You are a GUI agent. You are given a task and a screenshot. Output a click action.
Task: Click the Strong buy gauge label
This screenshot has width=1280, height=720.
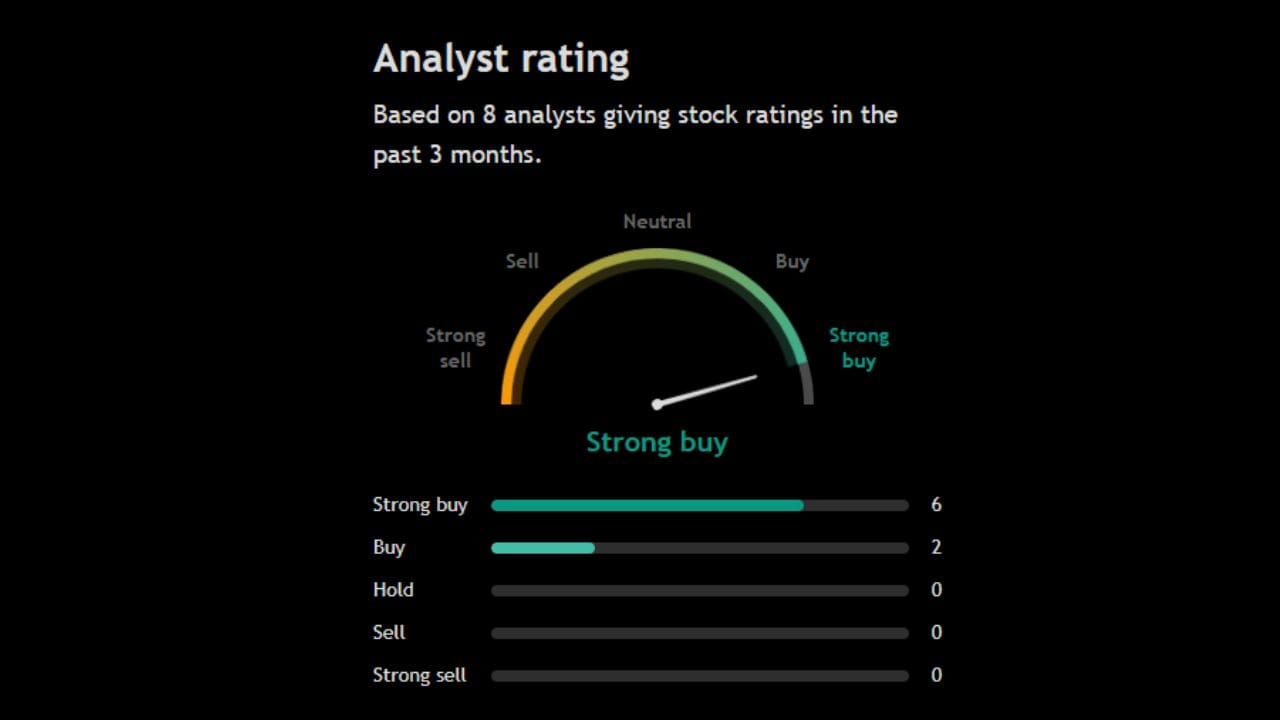point(858,348)
